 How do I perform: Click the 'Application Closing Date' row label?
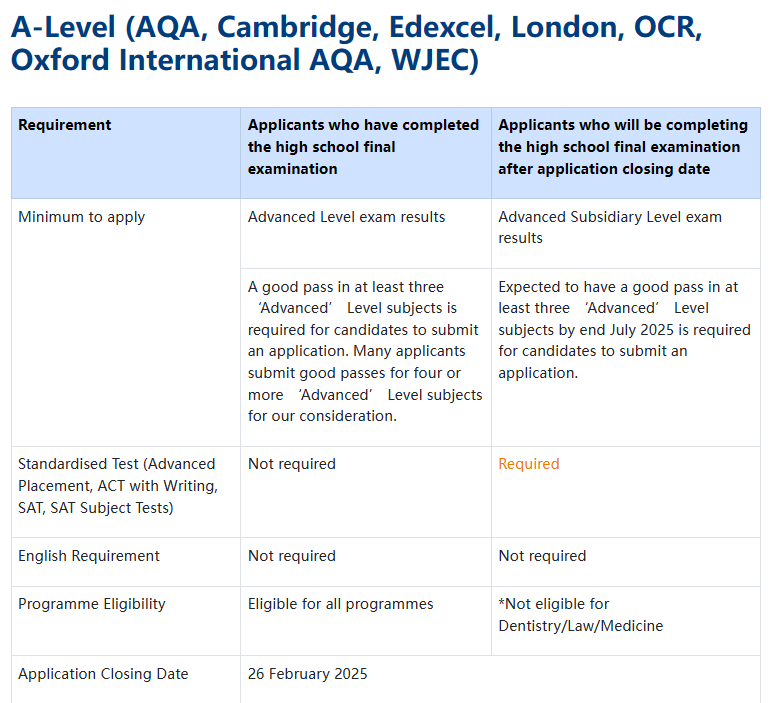pos(103,674)
